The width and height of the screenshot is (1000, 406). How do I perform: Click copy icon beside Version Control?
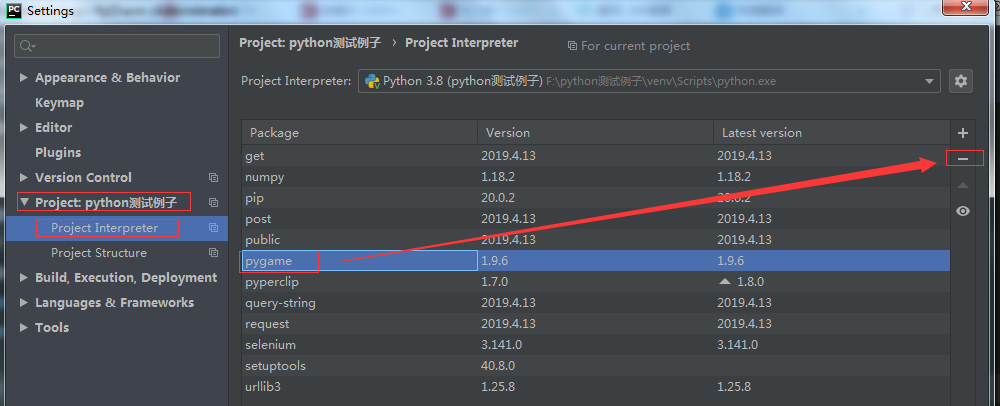[214, 177]
